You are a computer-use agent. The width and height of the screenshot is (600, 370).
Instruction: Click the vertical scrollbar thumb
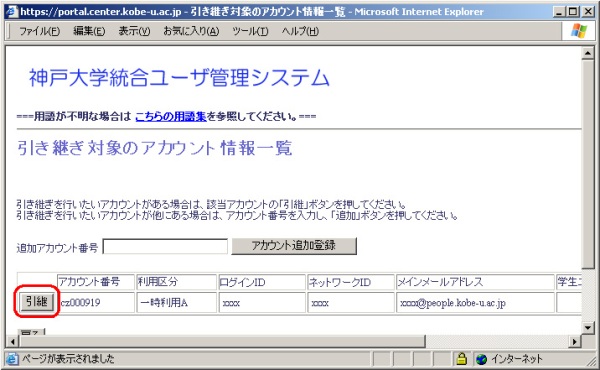pyautogui.click(x=587, y=164)
